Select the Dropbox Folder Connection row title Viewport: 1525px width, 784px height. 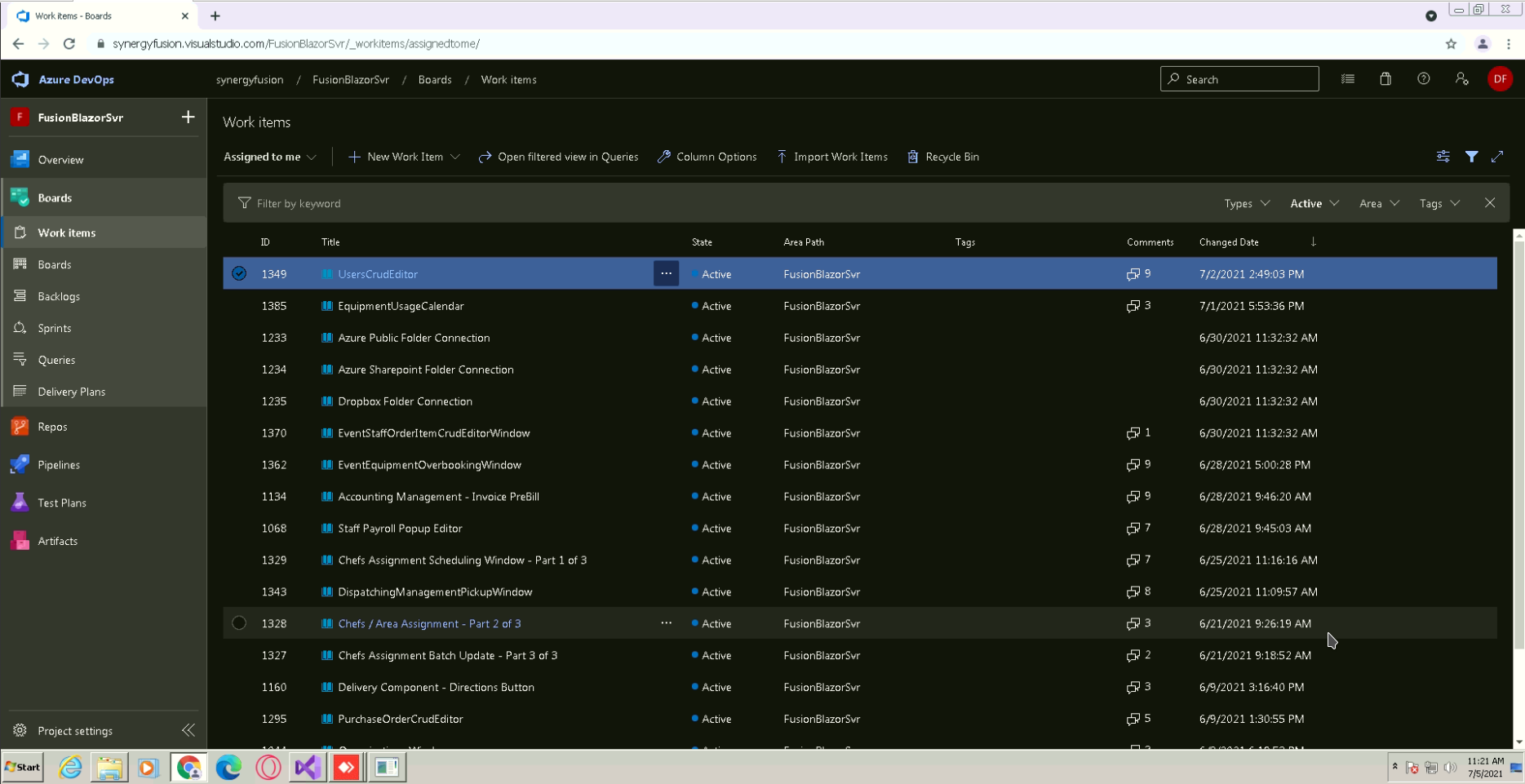tap(405, 401)
